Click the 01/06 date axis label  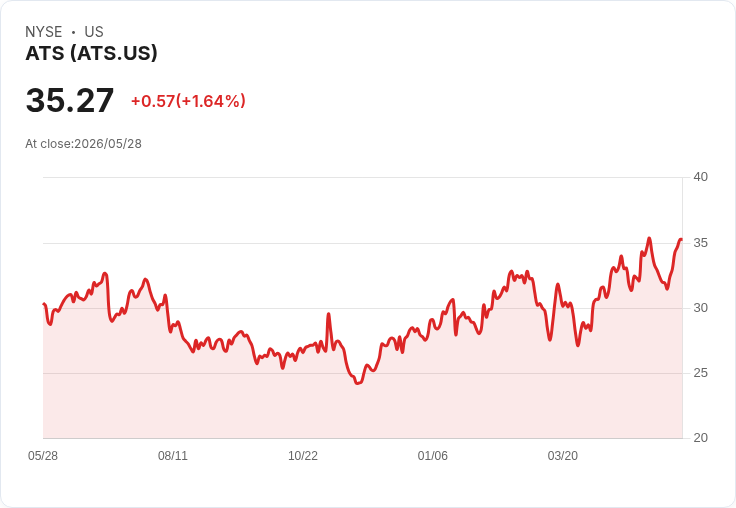coord(433,455)
